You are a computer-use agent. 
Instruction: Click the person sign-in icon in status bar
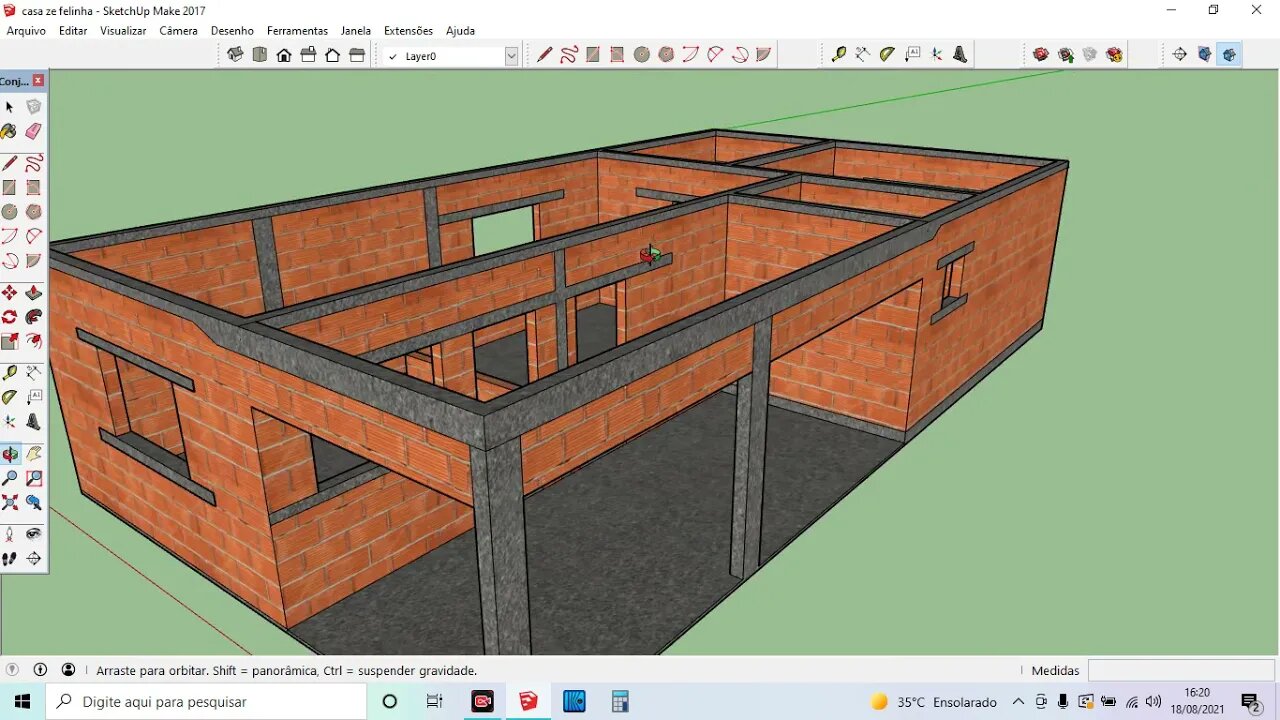tap(68, 670)
